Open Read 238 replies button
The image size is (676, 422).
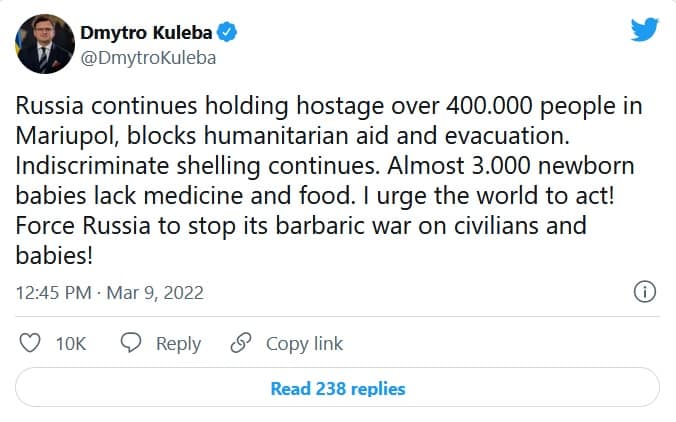click(338, 388)
